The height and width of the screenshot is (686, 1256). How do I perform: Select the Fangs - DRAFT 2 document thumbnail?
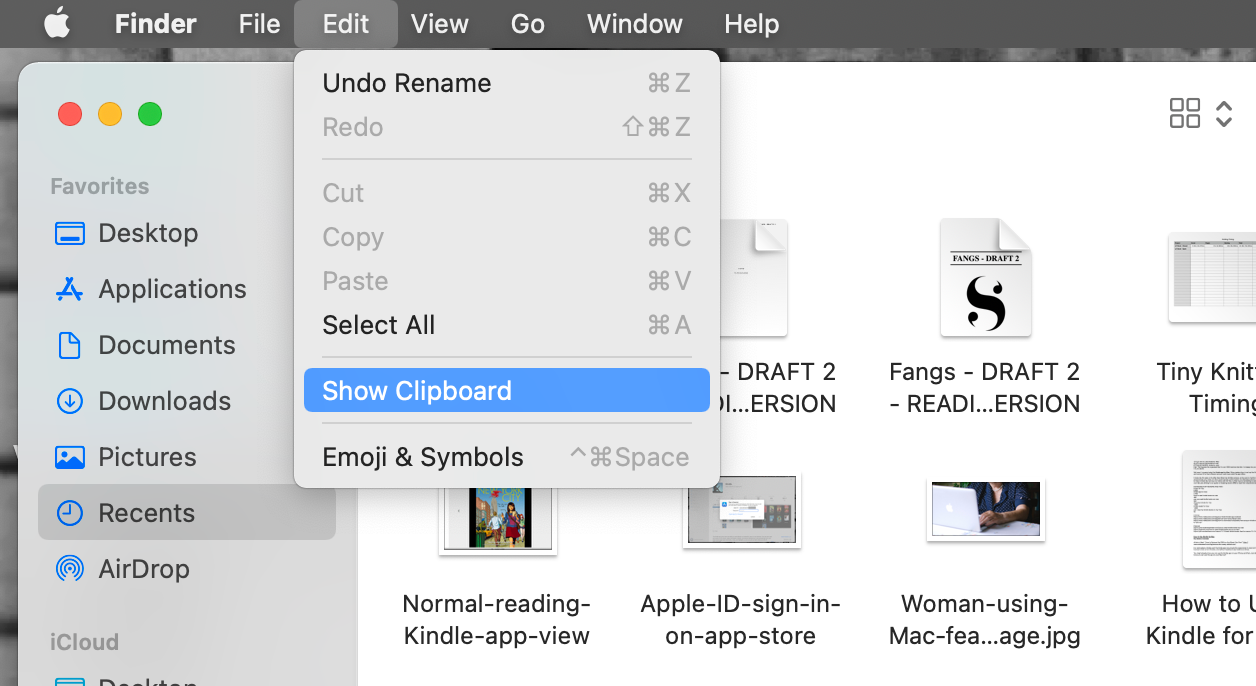tap(984, 278)
